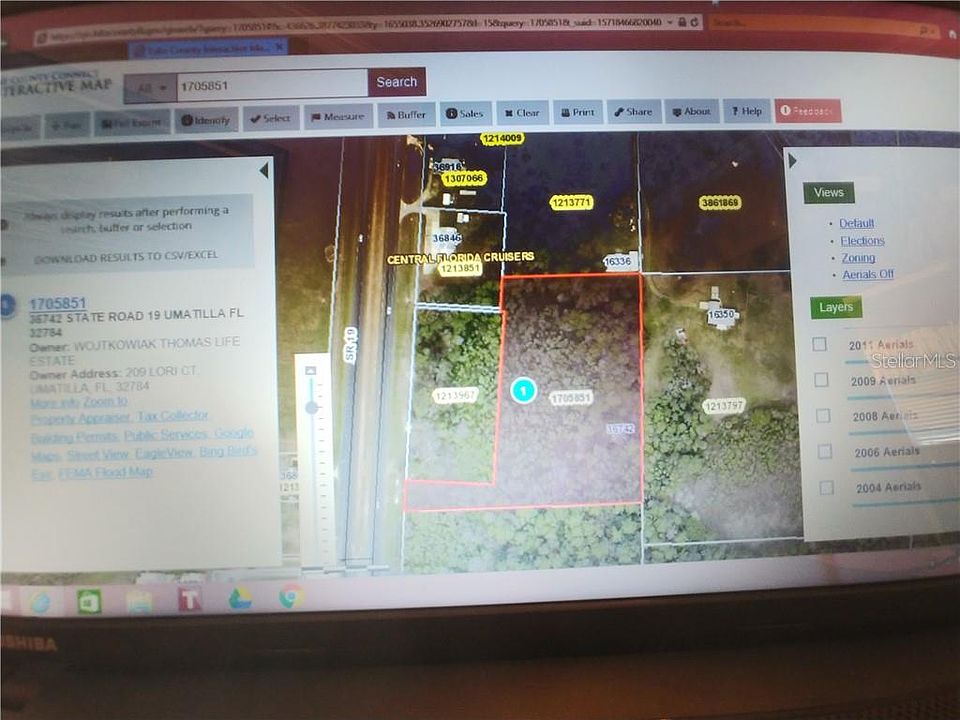960x720 pixels.
Task: Share the map link
Action: [634, 111]
